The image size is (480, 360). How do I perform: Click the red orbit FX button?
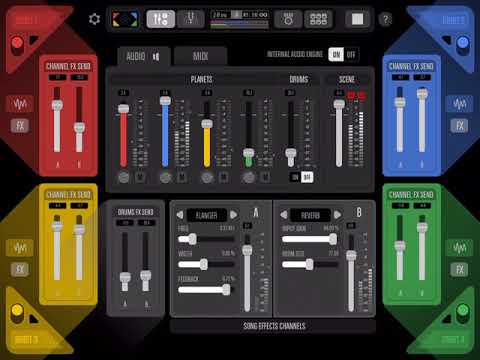20,126
